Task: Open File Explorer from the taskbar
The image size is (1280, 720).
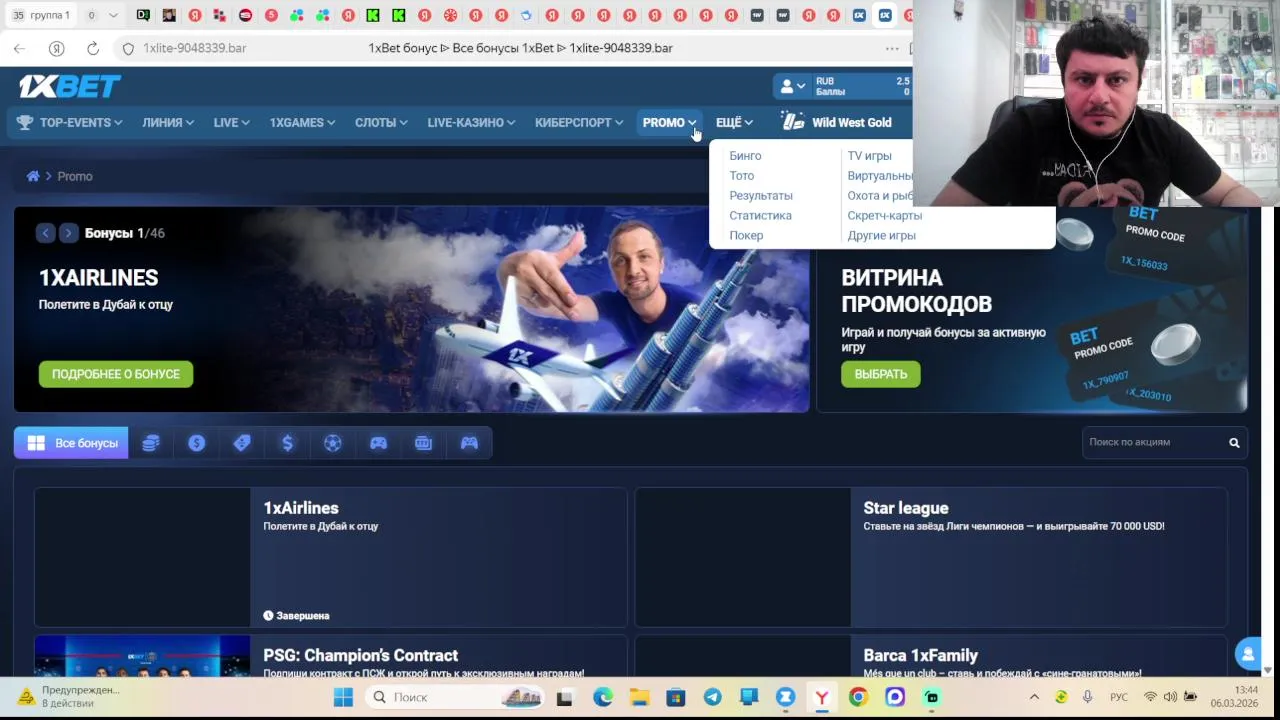Action: point(639,697)
